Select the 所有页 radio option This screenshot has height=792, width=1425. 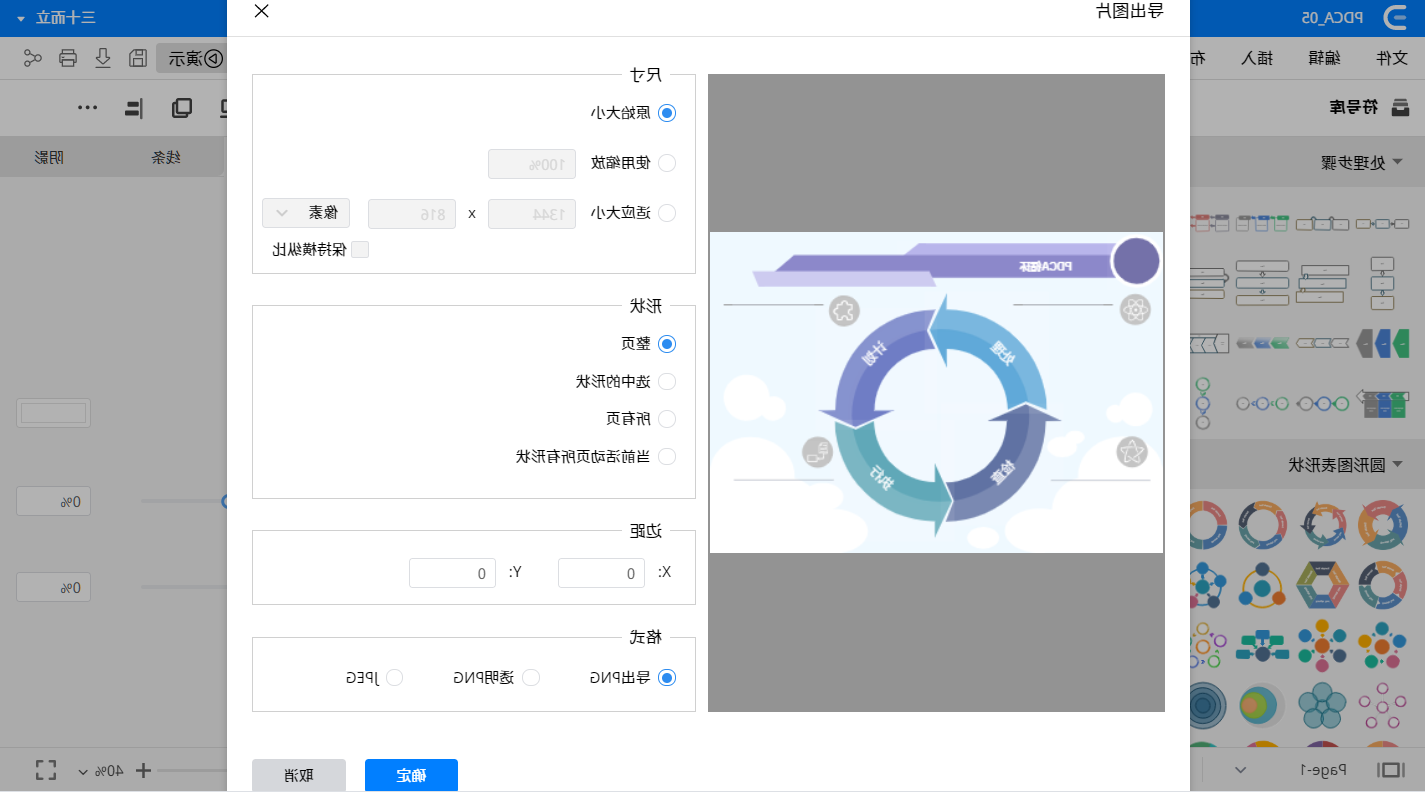pyautogui.click(x=667, y=418)
